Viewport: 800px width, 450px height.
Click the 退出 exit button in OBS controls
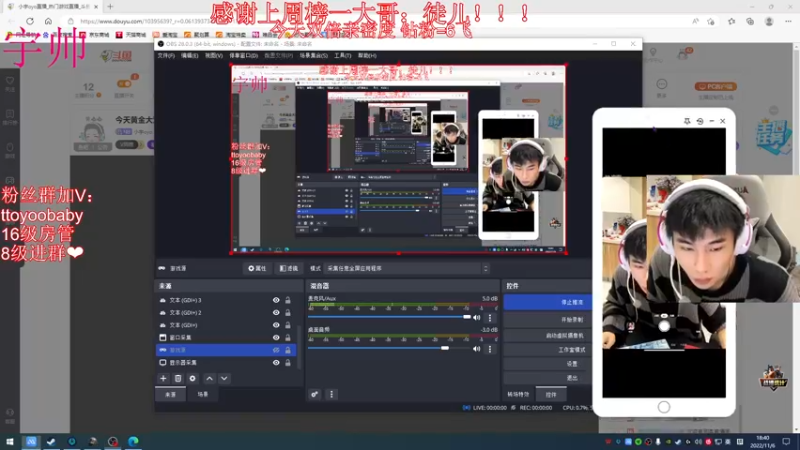pyautogui.click(x=548, y=378)
